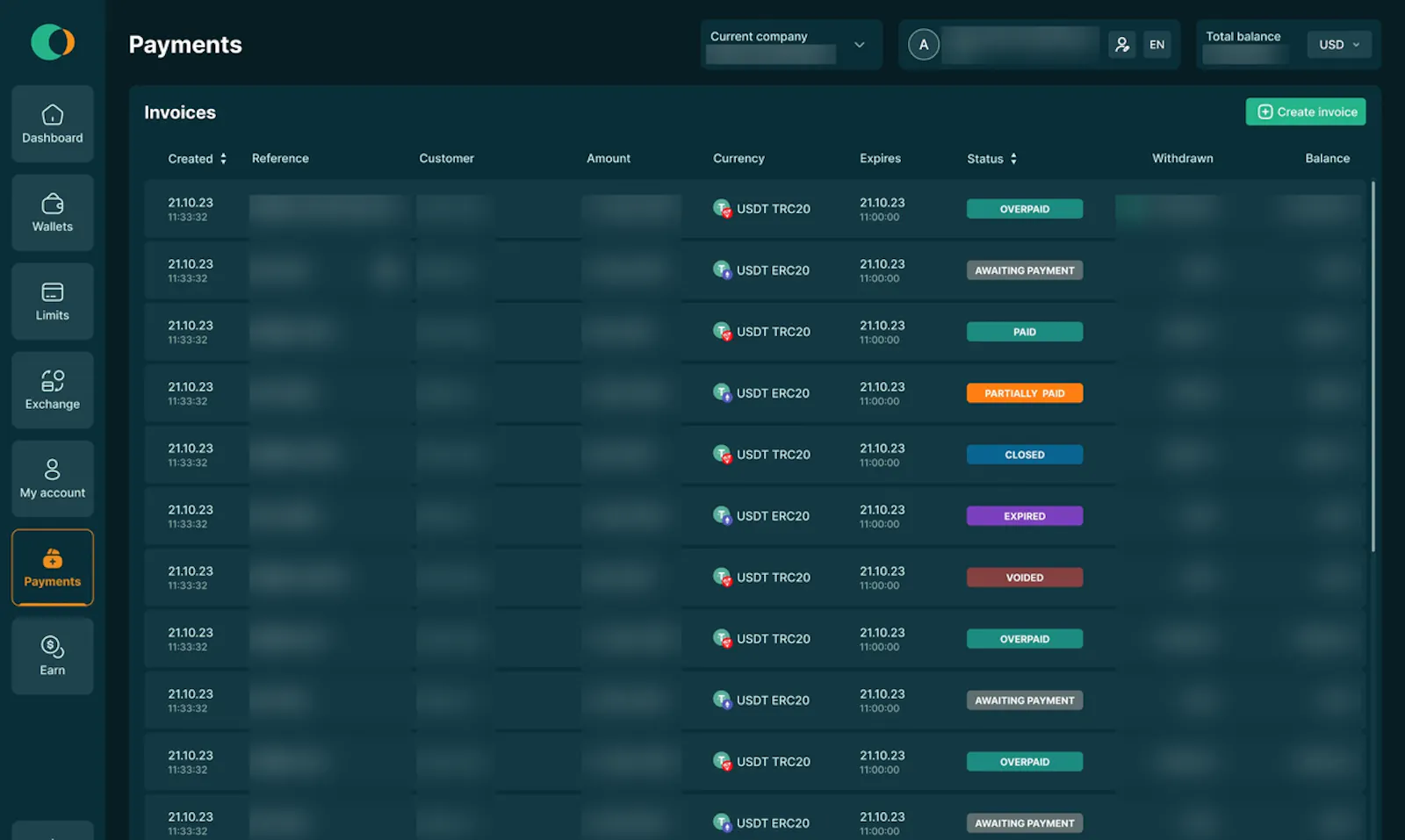Click the Reference column header
Image resolution: width=1405 pixels, height=840 pixels.
280,158
